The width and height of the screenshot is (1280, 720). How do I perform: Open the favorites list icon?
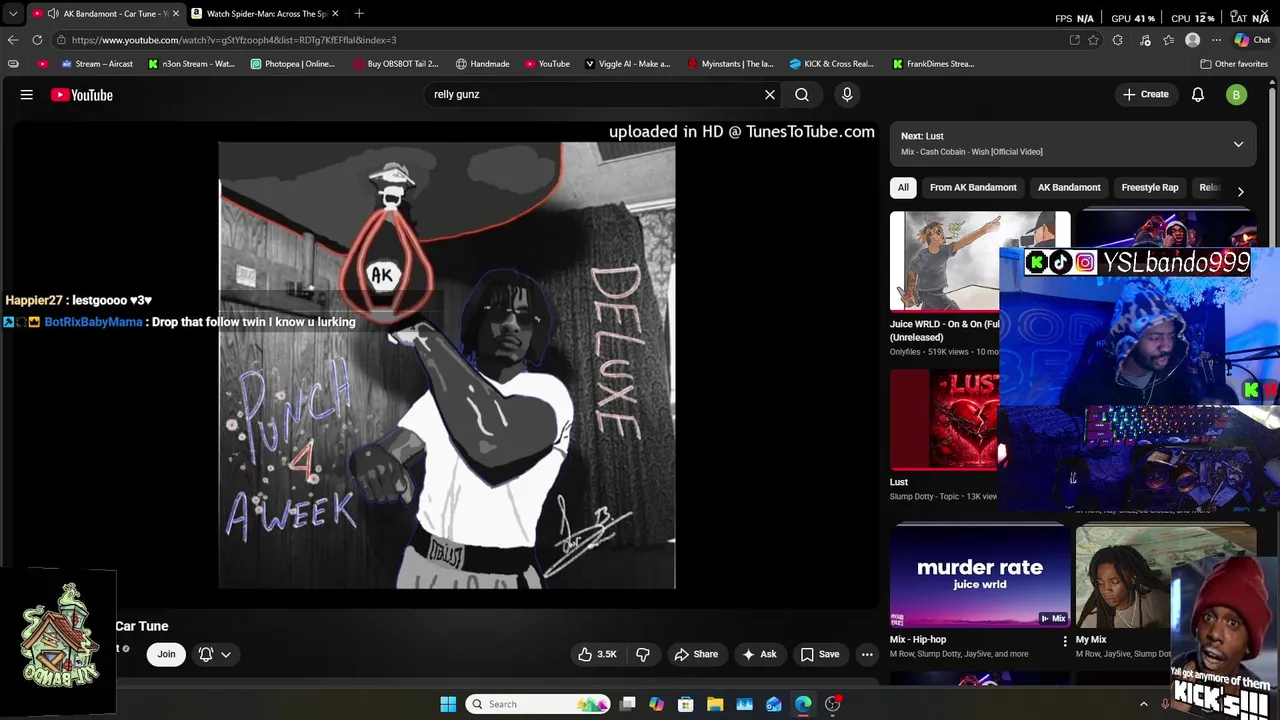pyautogui.click(x=1168, y=40)
